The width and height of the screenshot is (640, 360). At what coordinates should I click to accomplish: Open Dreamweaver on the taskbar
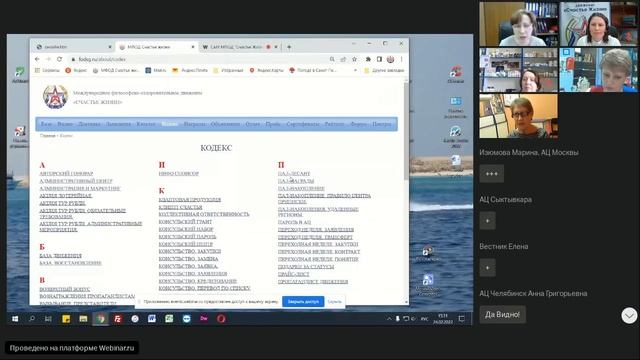[x=204, y=319]
